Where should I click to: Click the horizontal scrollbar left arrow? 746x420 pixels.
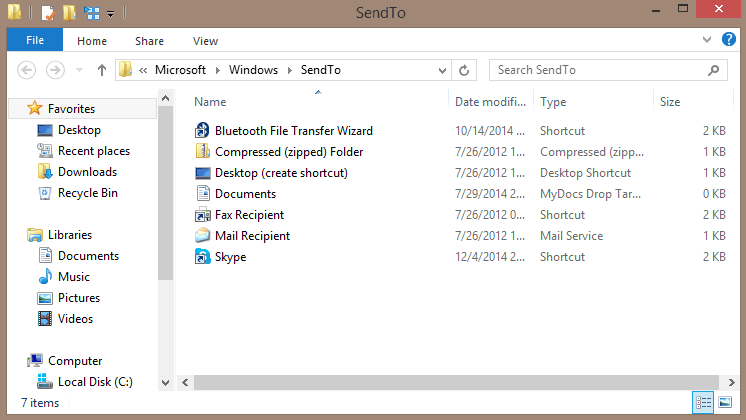[185, 382]
